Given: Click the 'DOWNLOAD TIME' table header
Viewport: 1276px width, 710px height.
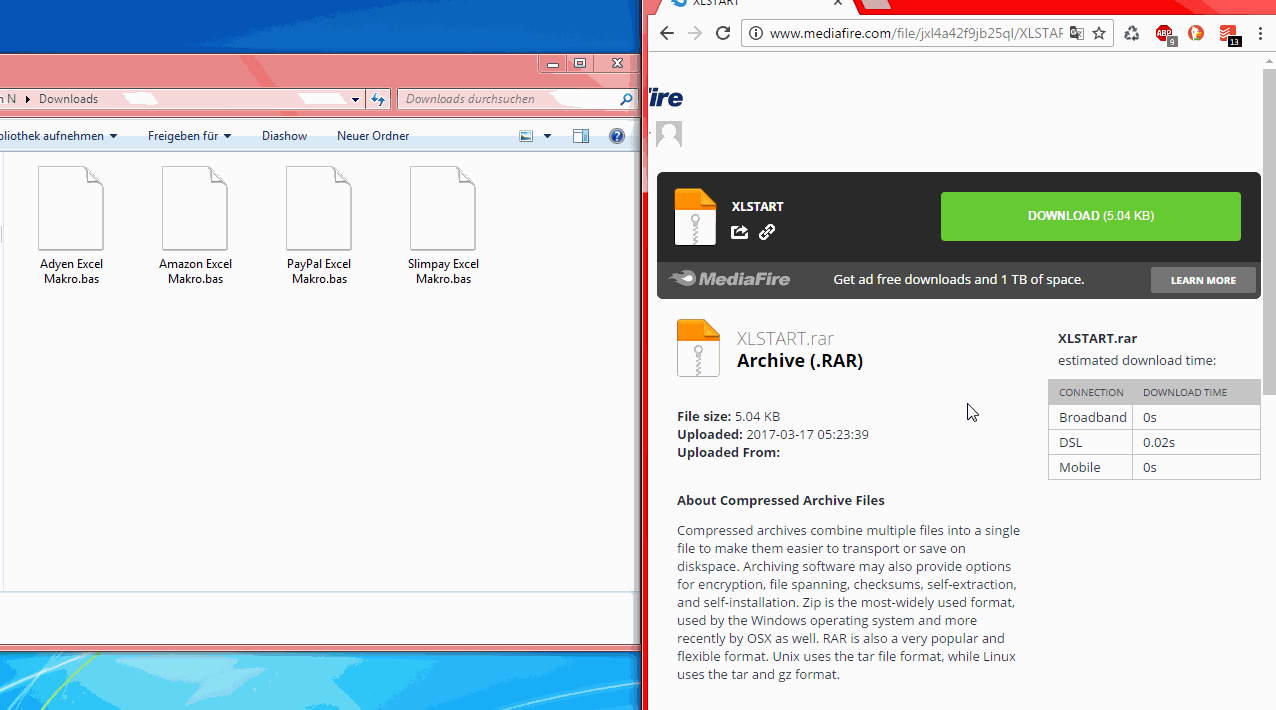Looking at the screenshot, I should pyautogui.click(x=1196, y=392).
